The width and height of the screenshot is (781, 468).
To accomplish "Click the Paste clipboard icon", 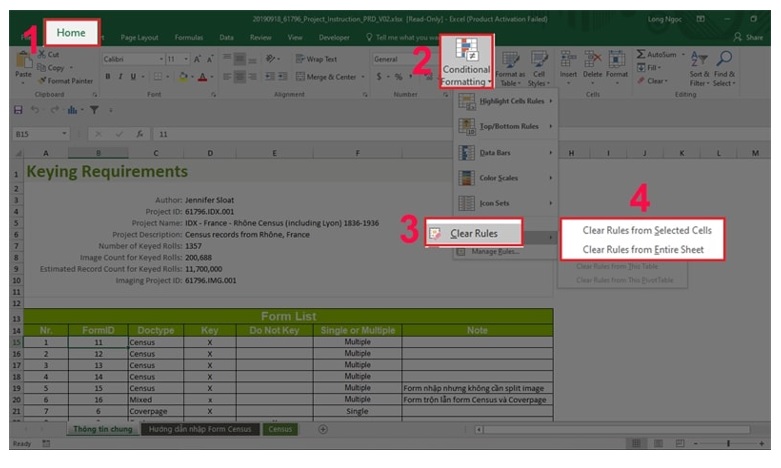I will pos(24,66).
